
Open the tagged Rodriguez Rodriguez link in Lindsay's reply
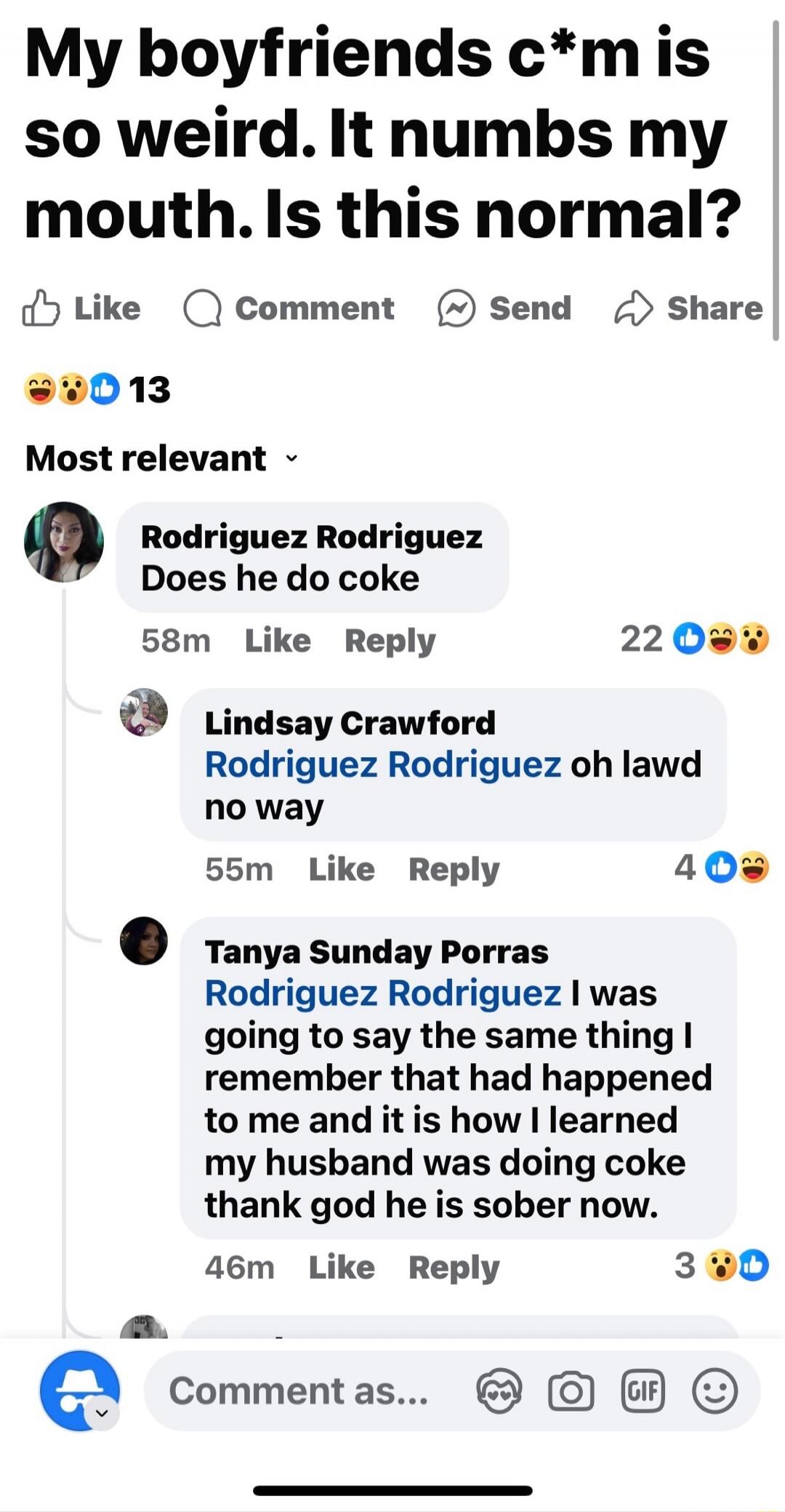(382, 764)
